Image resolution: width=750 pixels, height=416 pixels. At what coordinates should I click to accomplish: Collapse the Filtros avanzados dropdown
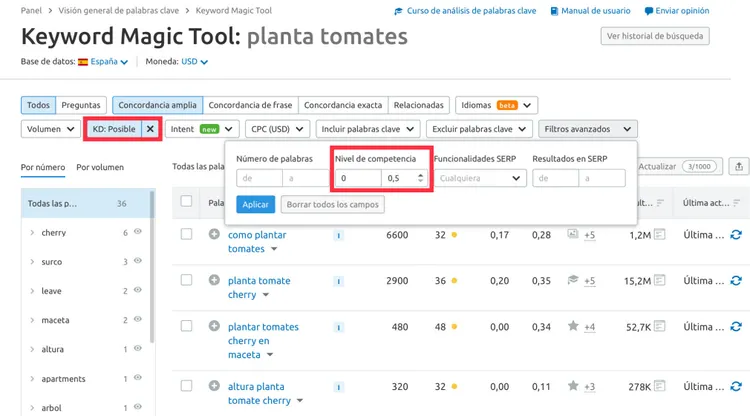click(588, 129)
